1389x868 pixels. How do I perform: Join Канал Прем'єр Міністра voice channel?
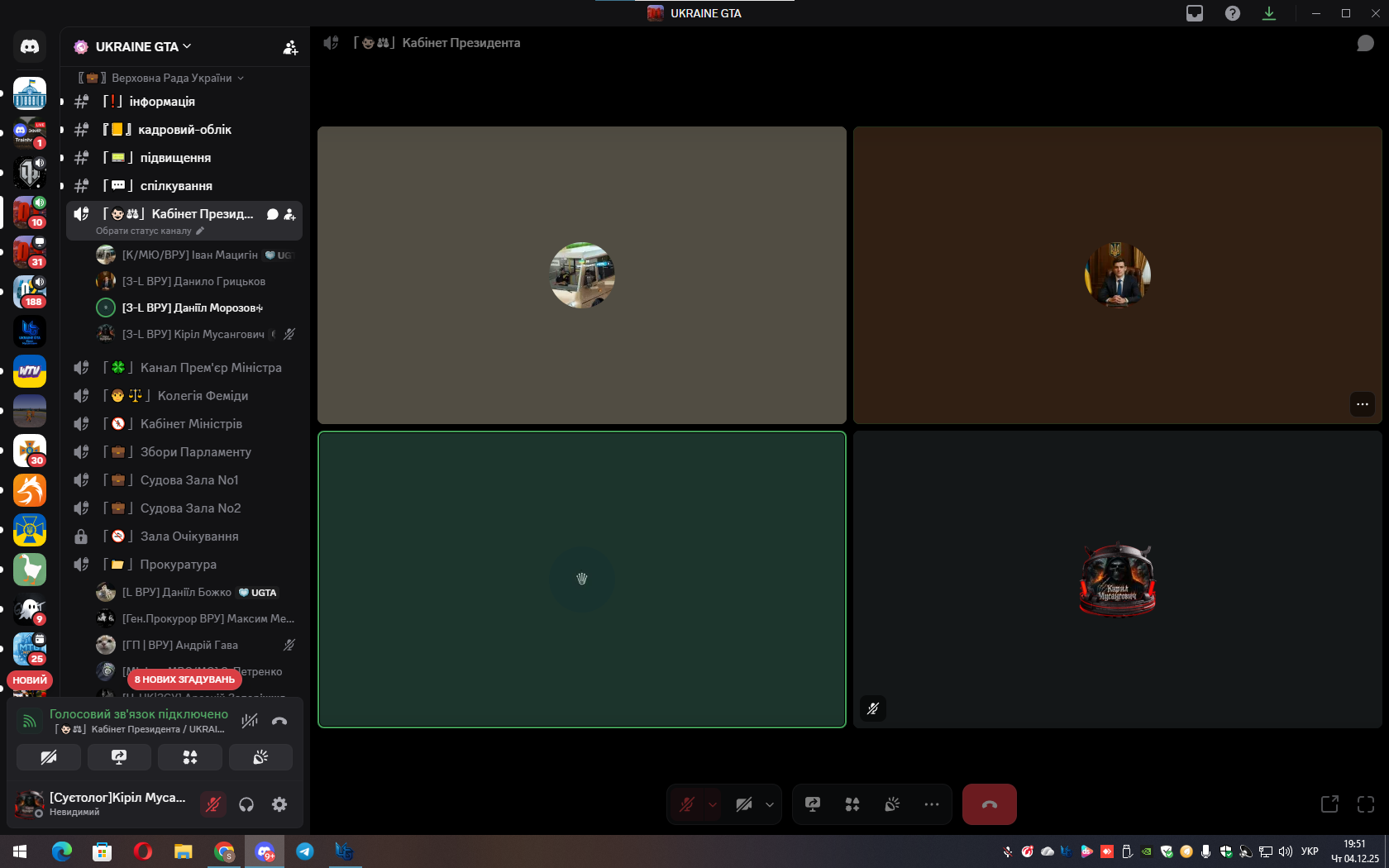pos(184,368)
